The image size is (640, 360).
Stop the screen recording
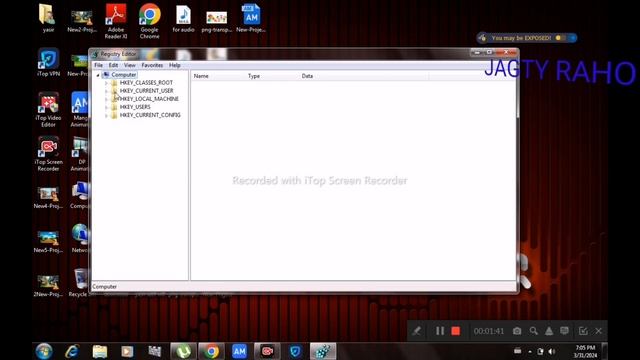[456, 331]
